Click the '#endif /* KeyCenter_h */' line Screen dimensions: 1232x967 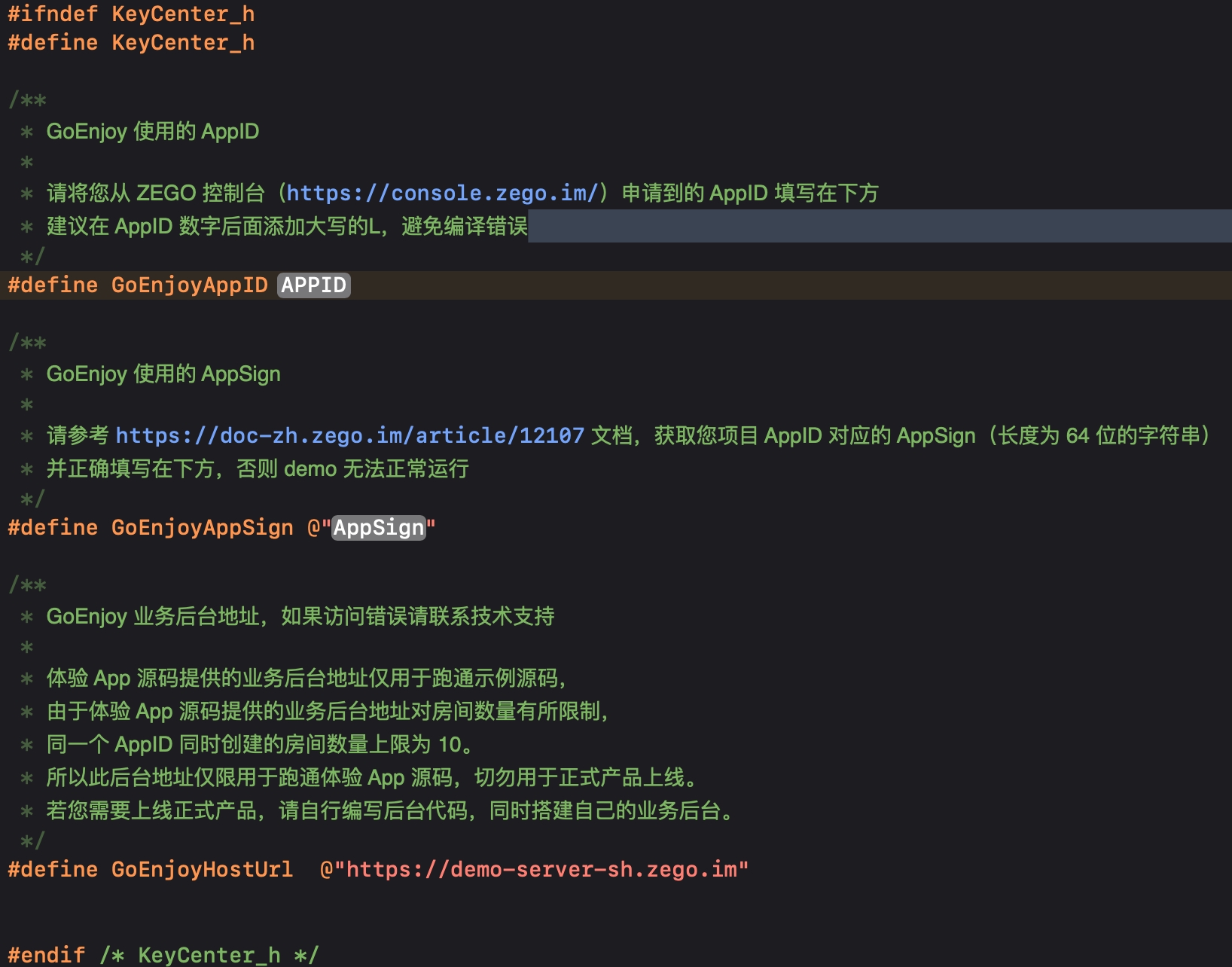coord(163,955)
